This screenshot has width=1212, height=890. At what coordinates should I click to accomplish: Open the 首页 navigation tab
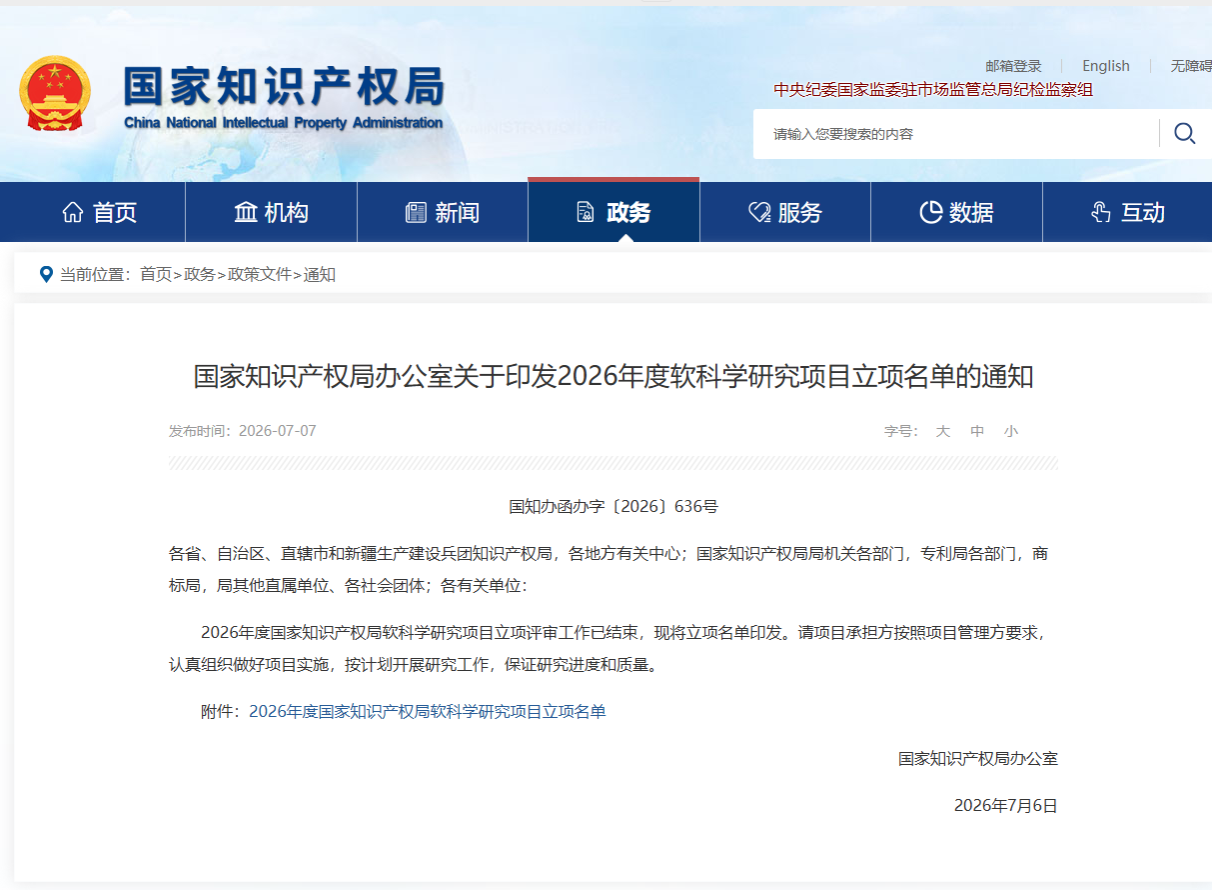click(100, 212)
